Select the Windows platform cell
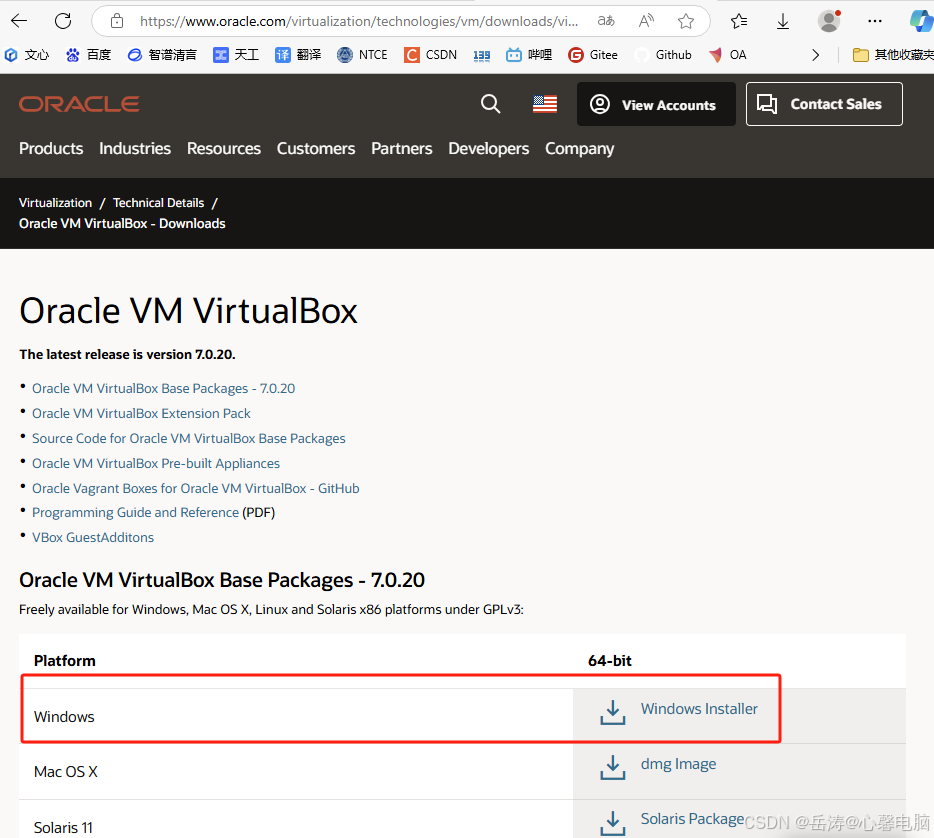The image size is (934, 838). click(x=296, y=716)
